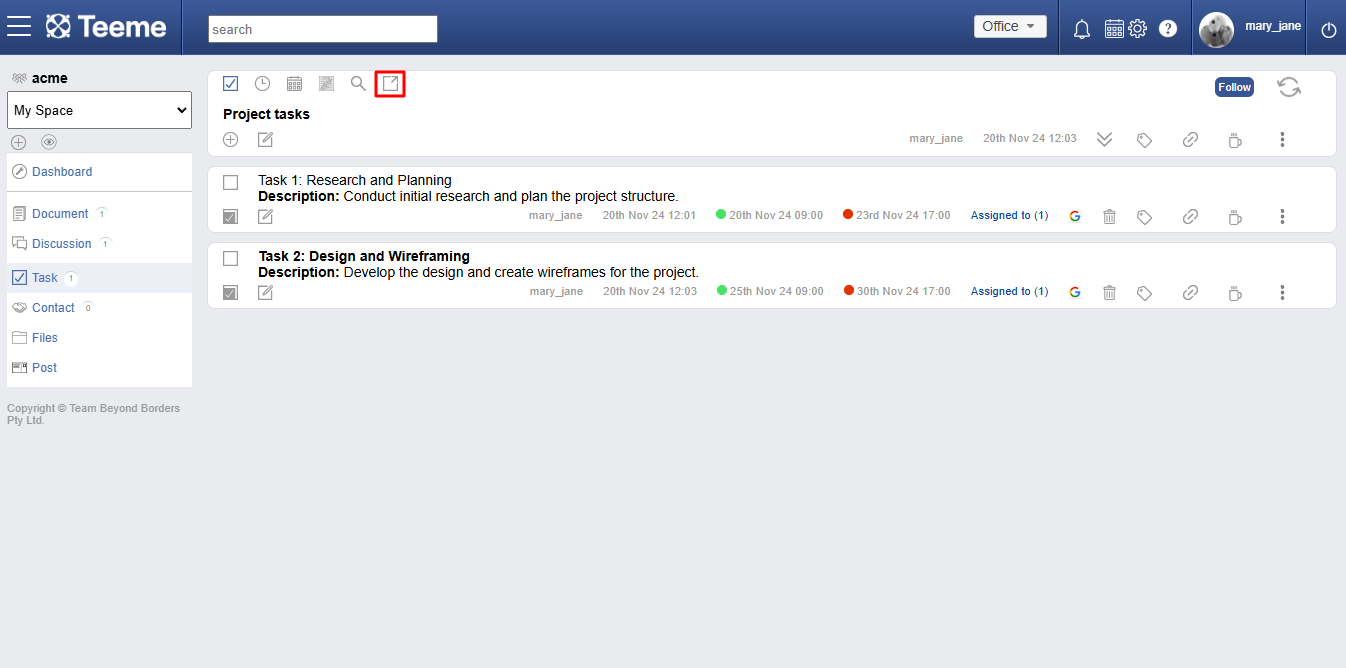Open Files section in sidebar

[x=44, y=338]
